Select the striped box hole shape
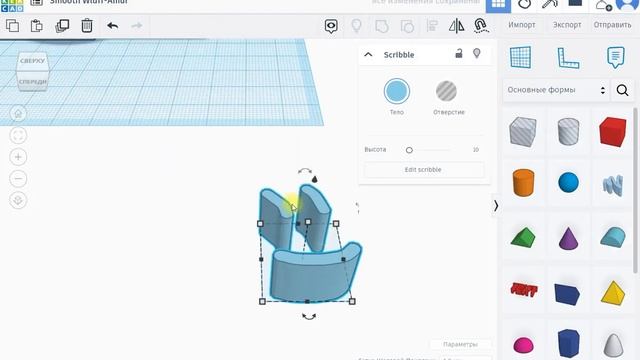 click(x=522, y=132)
